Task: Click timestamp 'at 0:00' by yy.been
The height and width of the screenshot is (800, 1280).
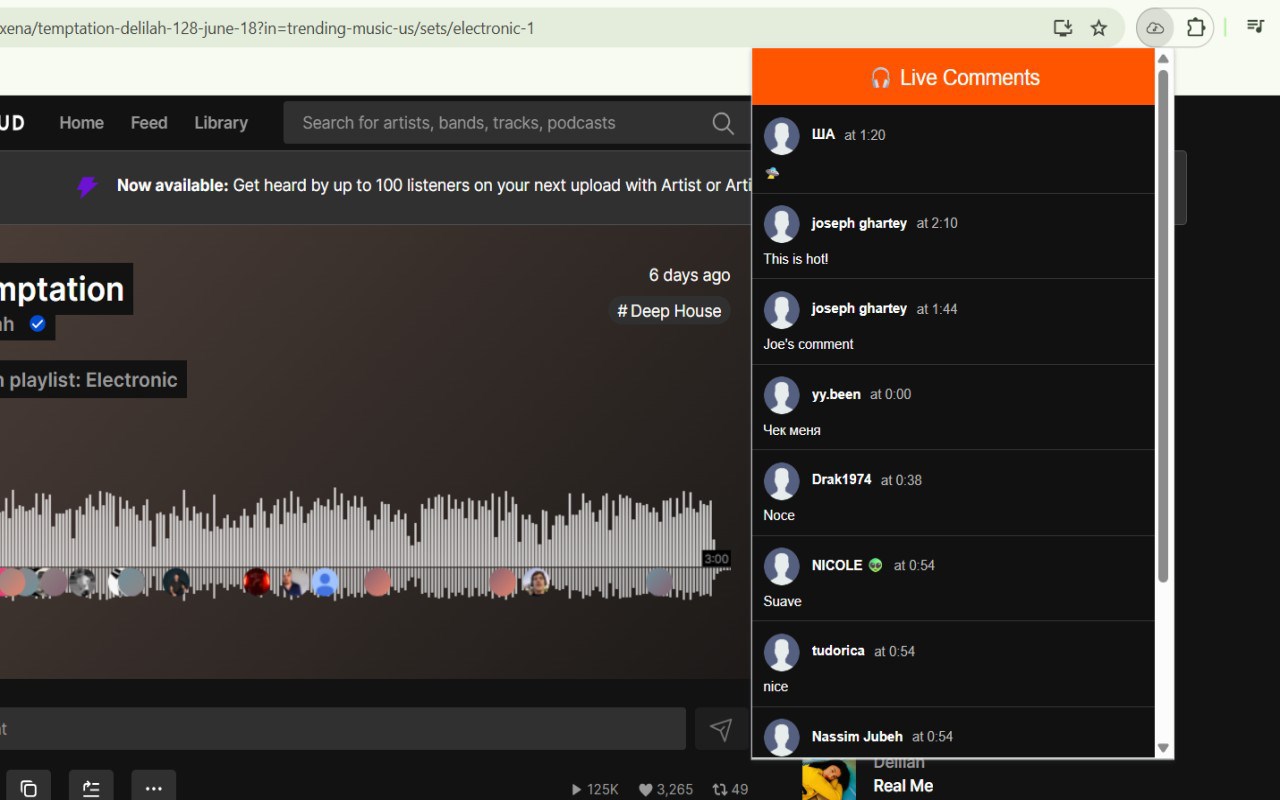Action: point(890,394)
